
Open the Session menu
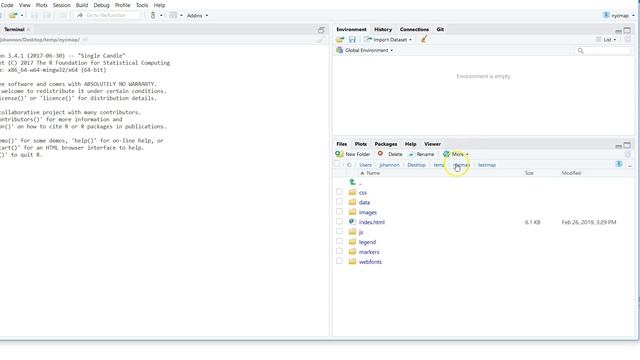[x=62, y=5]
